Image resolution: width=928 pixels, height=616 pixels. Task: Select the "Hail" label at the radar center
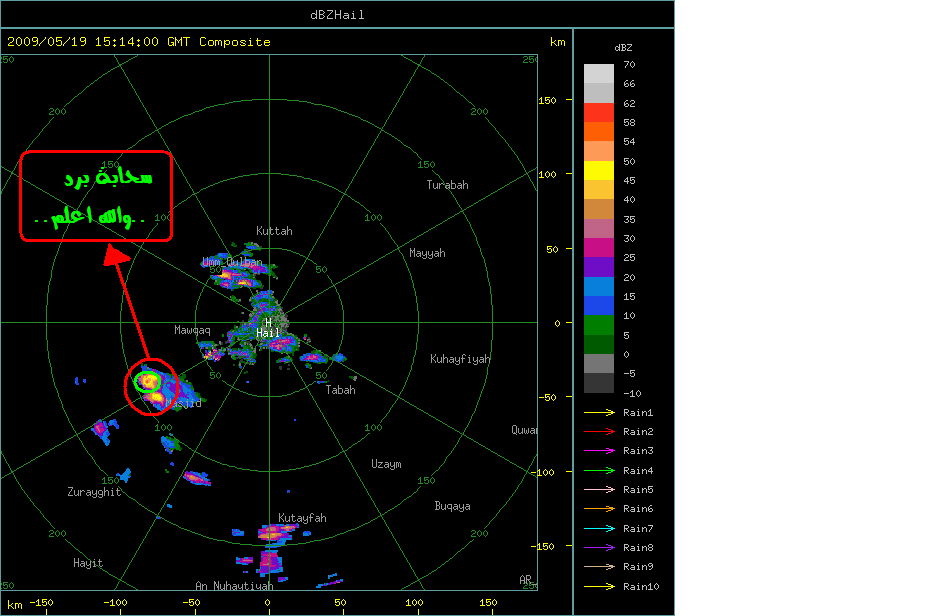click(x=268, y=333)
